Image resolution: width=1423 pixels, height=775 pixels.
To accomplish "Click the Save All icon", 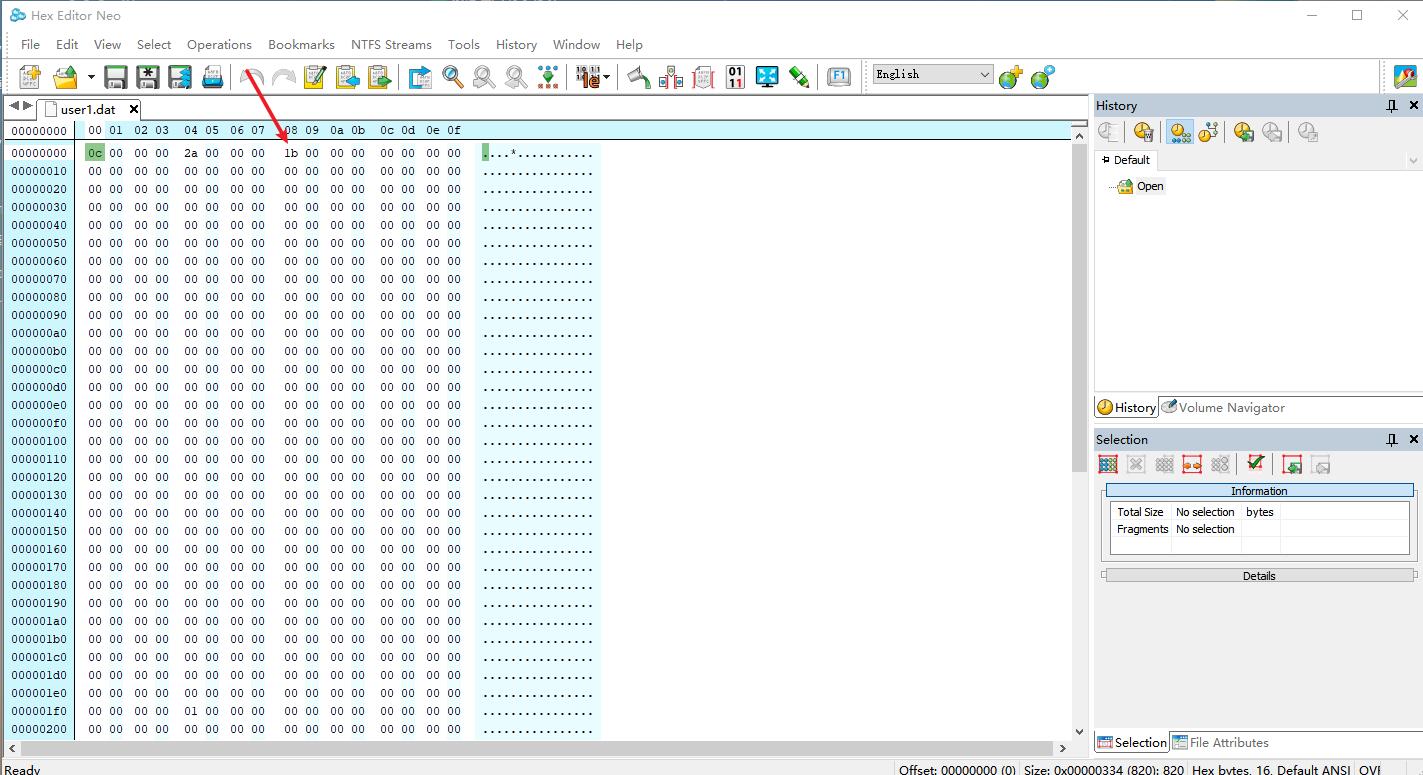I will click(180, 77).
